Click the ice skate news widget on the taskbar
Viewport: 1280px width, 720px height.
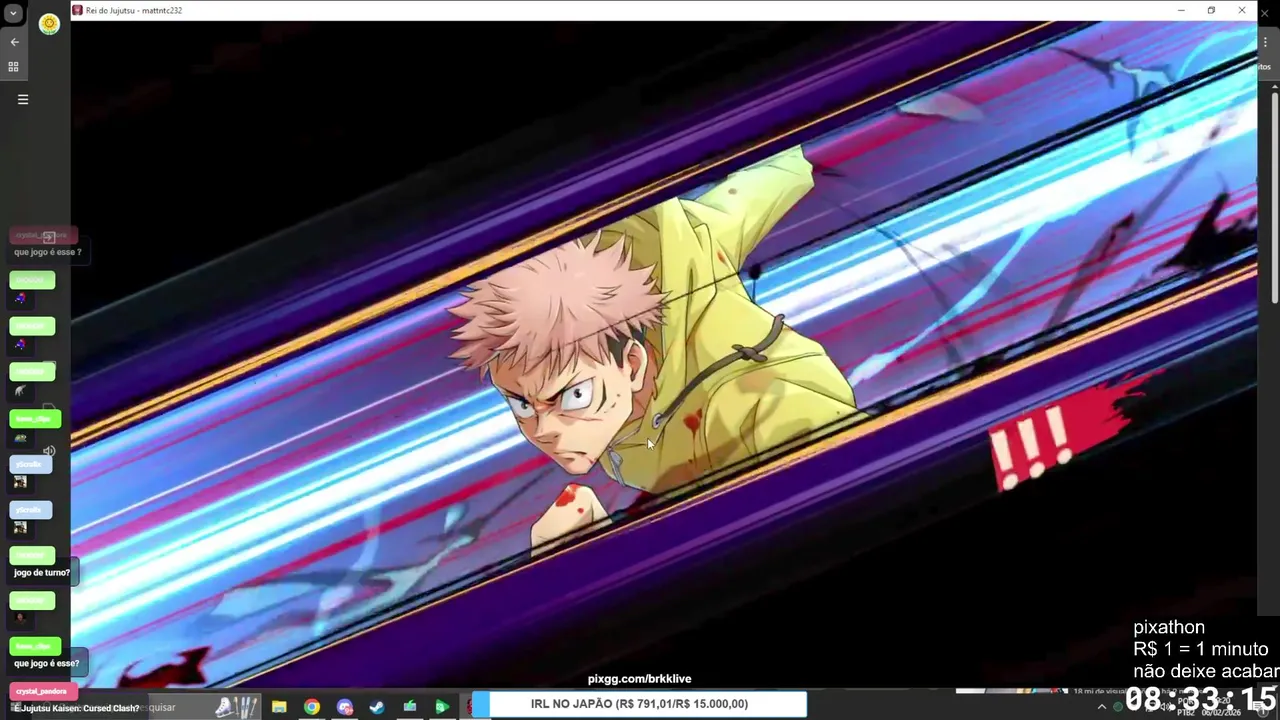(x=237, y=707)
